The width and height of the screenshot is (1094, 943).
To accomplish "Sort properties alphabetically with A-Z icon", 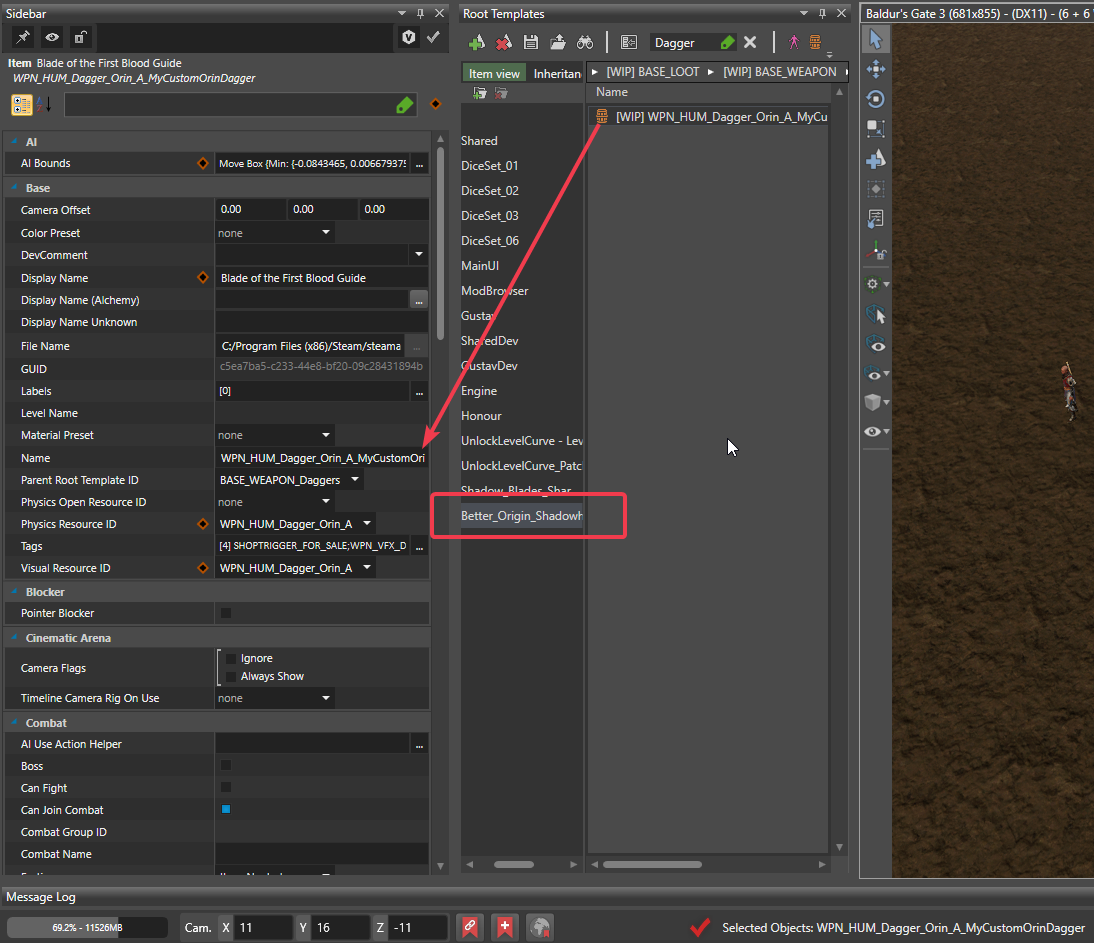I will tap(45, 105).
